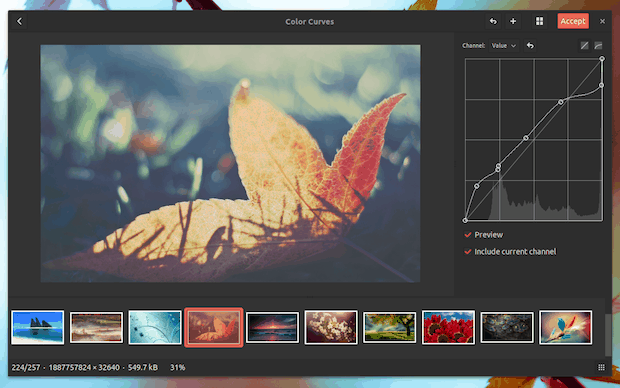This screenshot has width=620, height=388.
Task: Go back using the header arrow
Action: click(19, 21)
